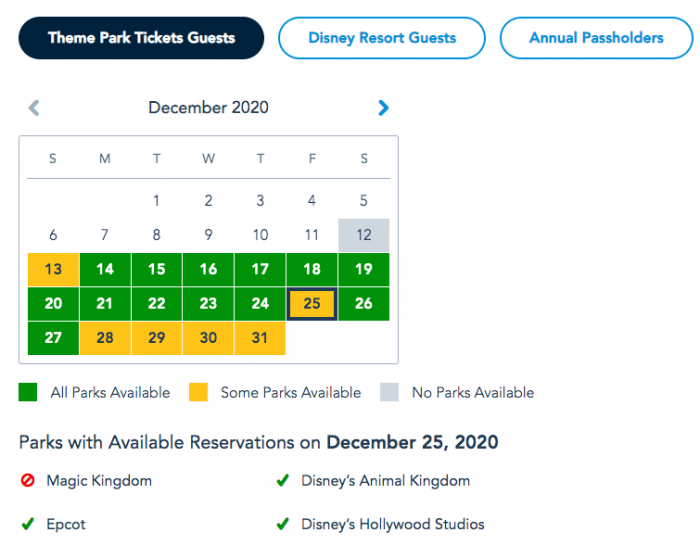Click the December 2020 month heading
700x545 pixels.
click(x=208, y=108)
